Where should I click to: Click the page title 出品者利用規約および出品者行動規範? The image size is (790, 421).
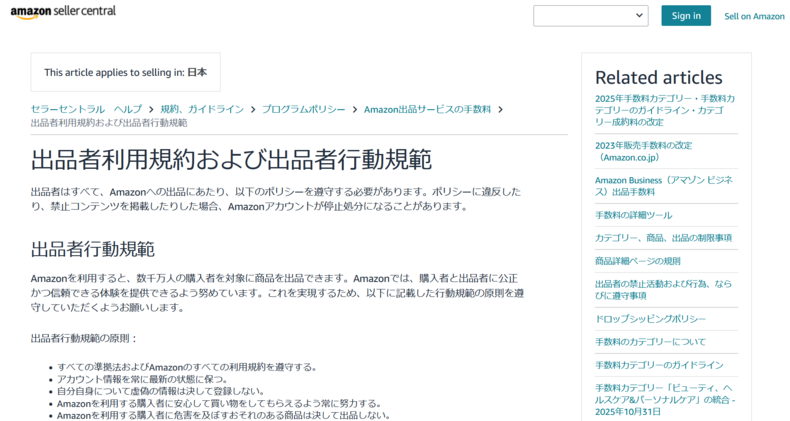[231, 159]
